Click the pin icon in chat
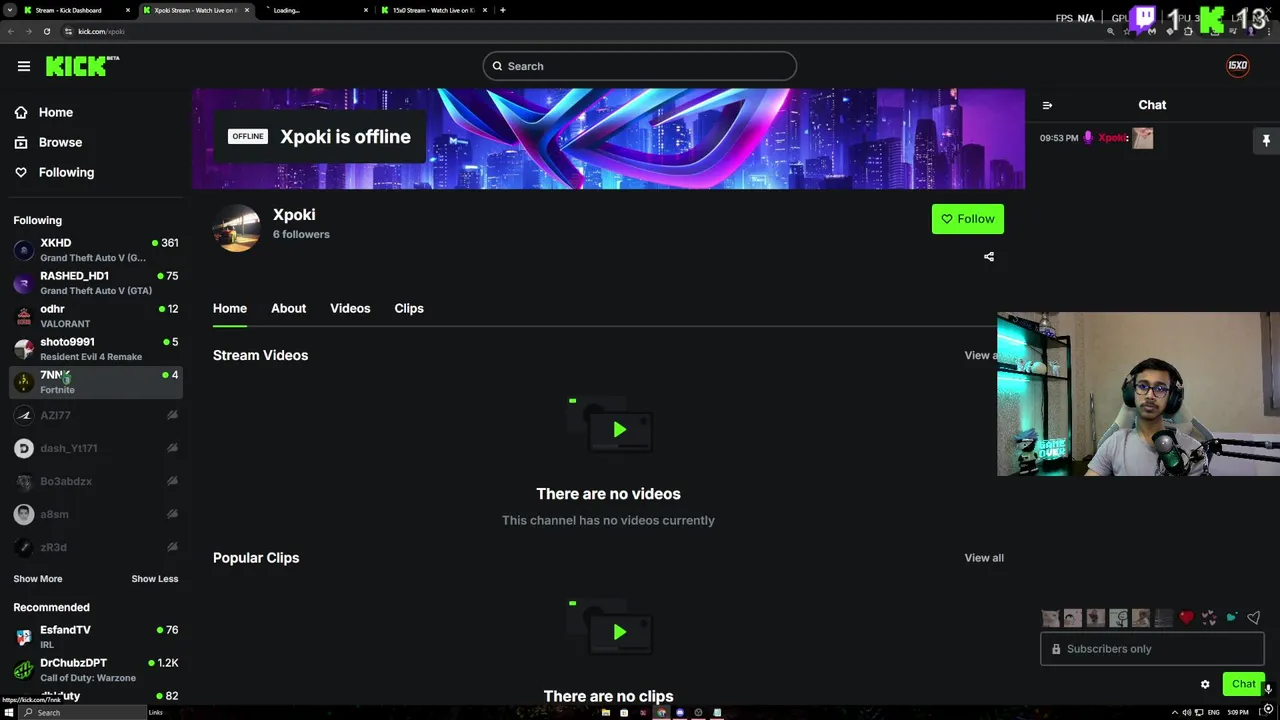This screenshot has height=720, width=1280. (1266, 140)
